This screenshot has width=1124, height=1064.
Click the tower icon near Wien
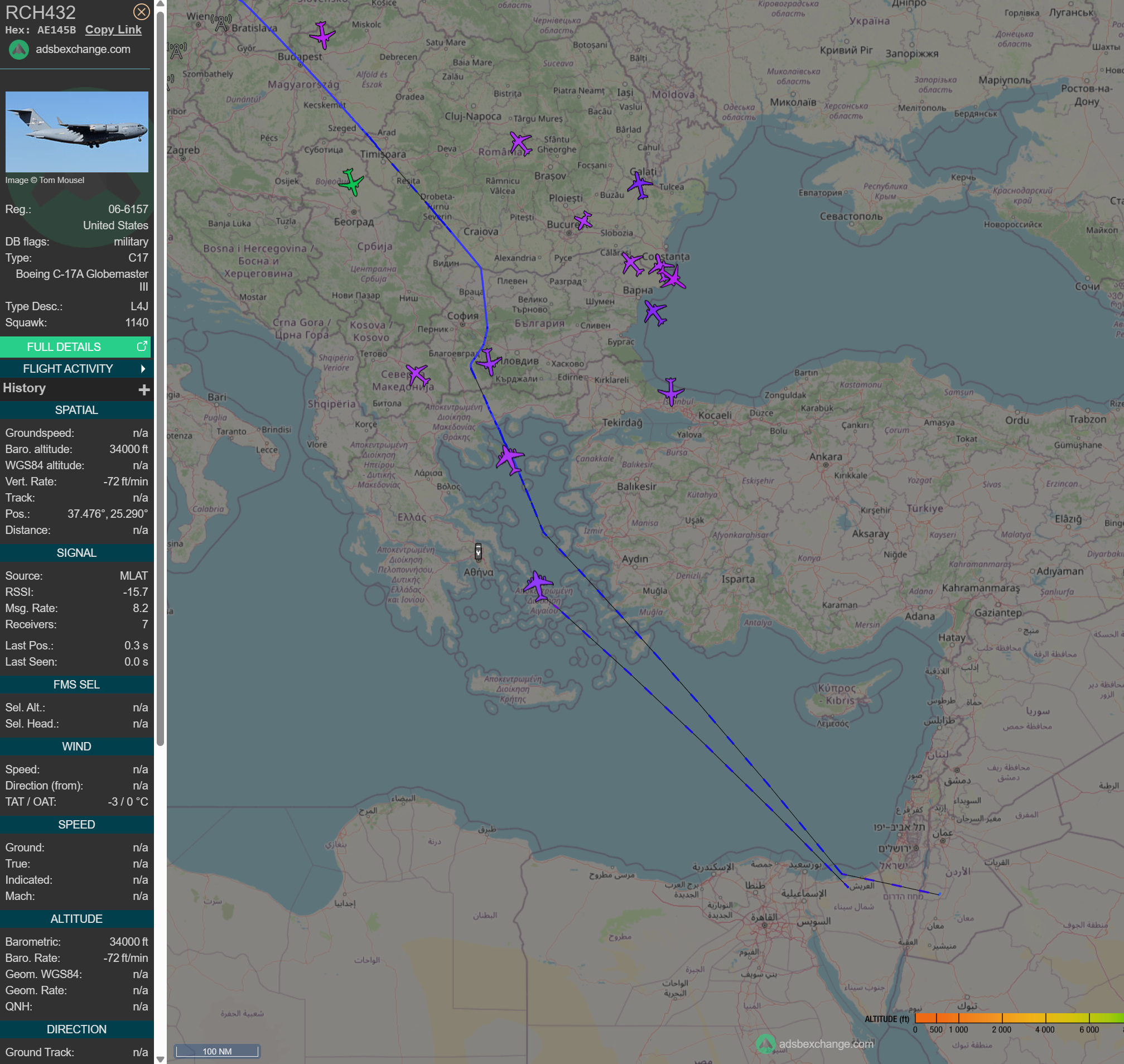[x=222, y=23]
